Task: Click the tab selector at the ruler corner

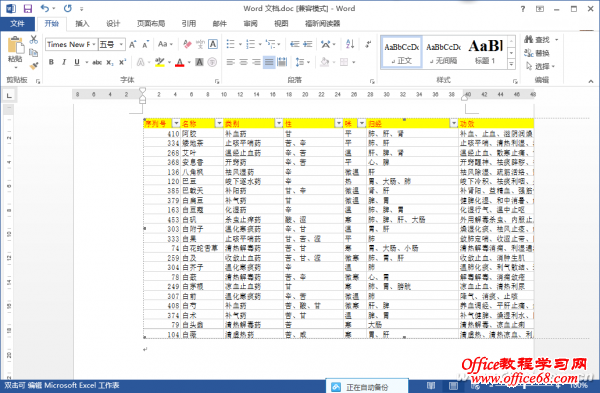Action: point(9,95)
